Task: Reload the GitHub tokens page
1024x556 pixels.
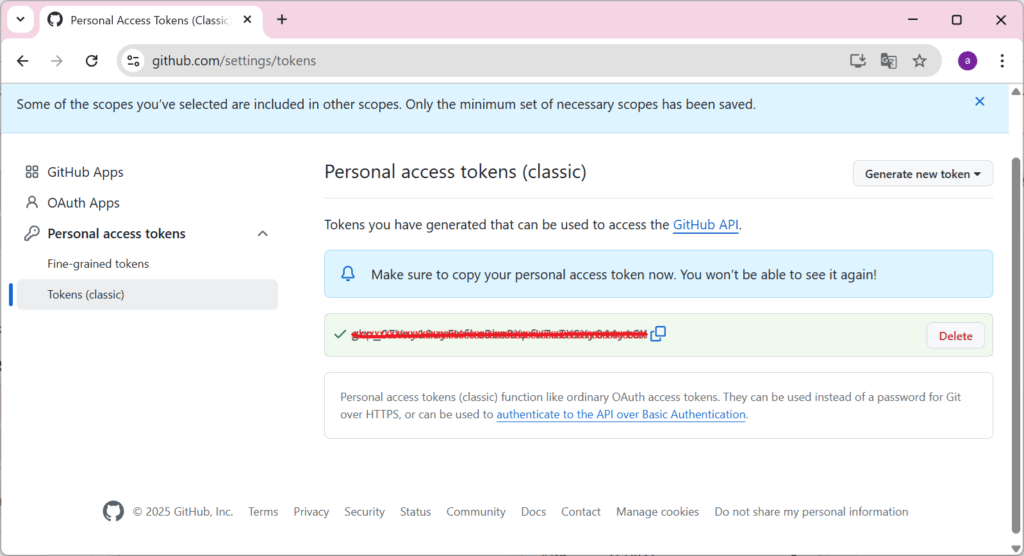Action: (x=91, y=61)
